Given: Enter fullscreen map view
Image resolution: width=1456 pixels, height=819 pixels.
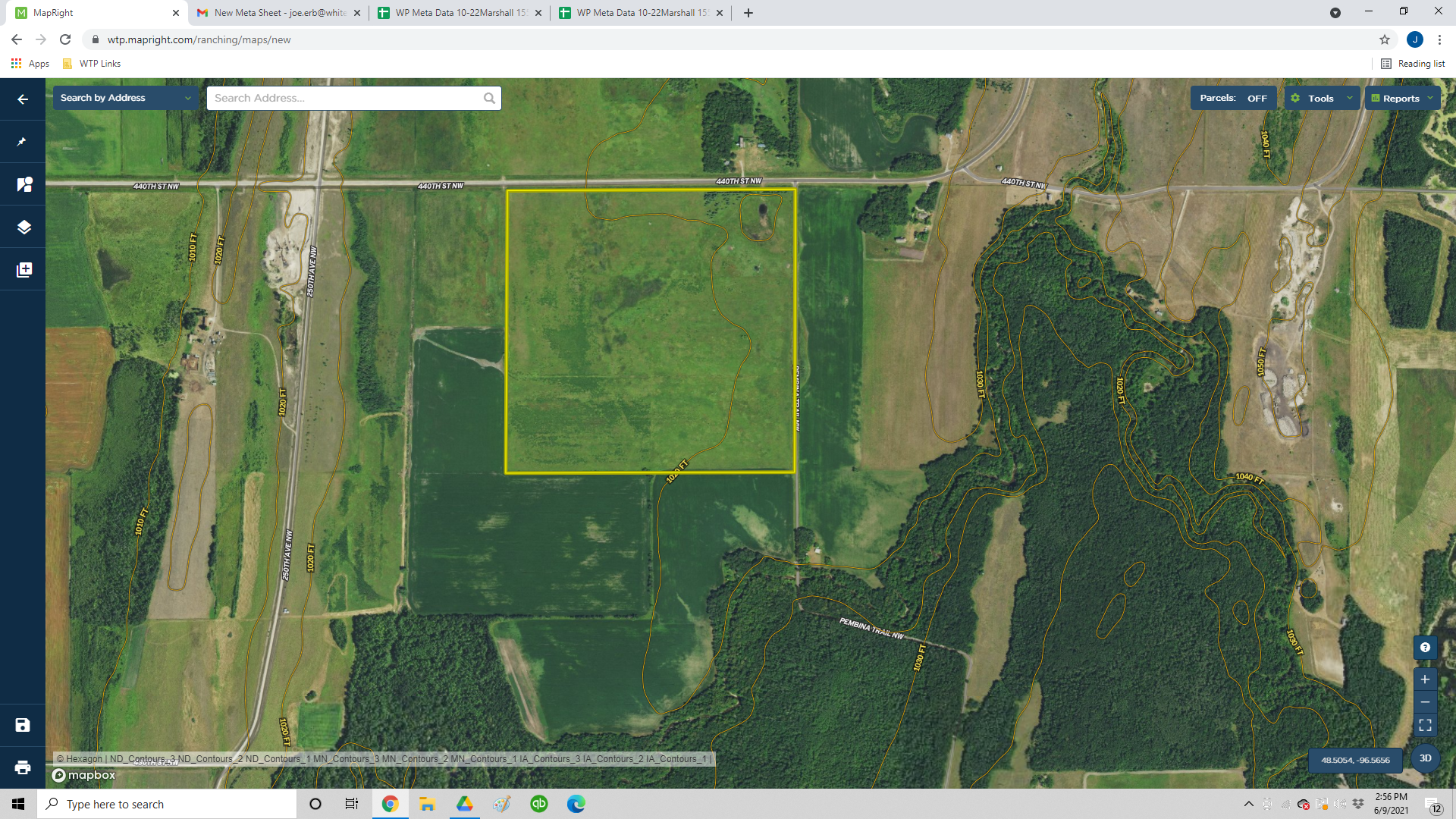Looking at the screenshot, I should point(1425,725).
